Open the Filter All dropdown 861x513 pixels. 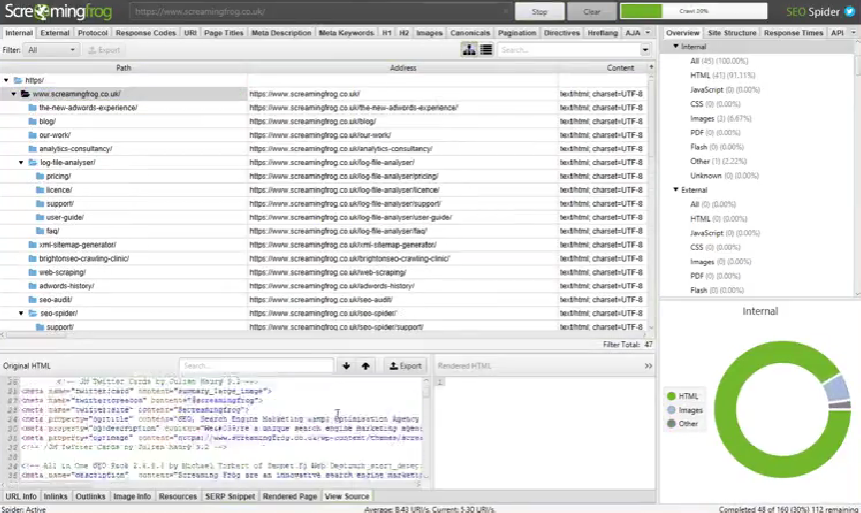click(x=51, y=50)
